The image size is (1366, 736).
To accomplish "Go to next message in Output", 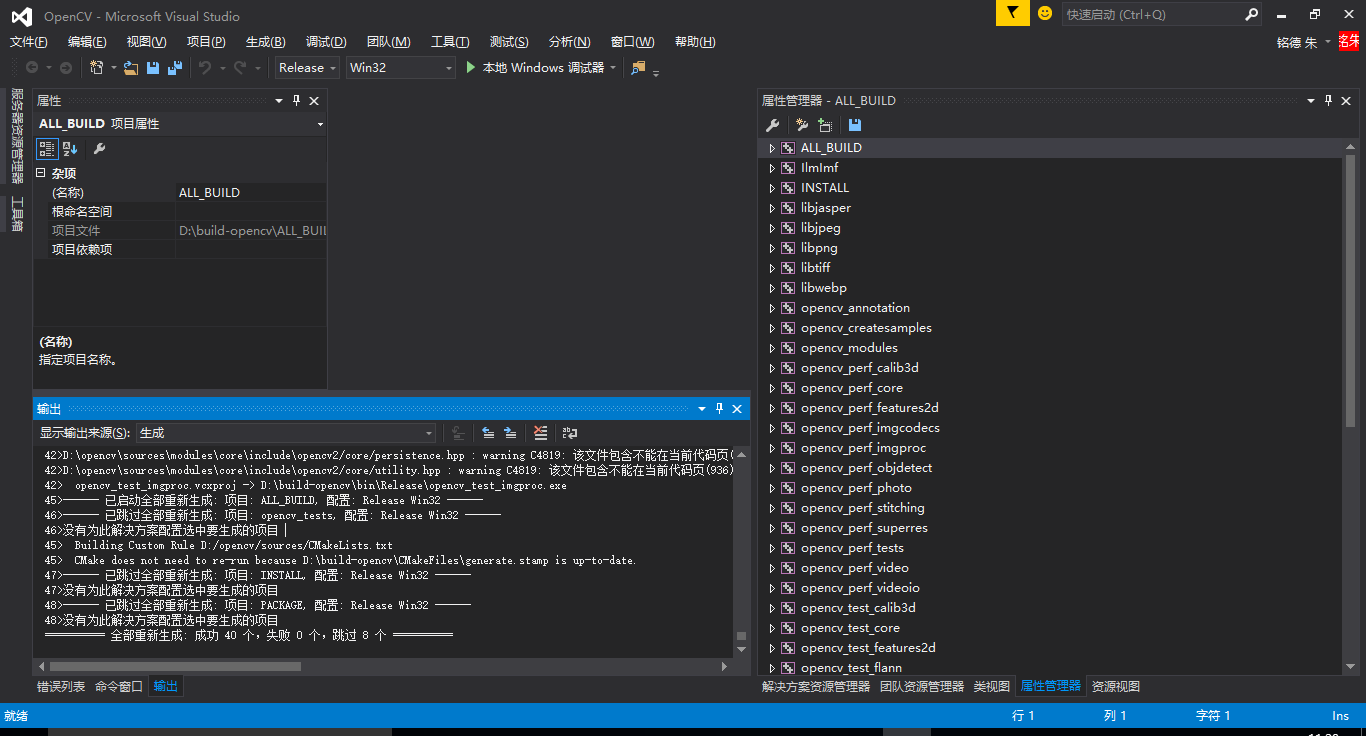I will tap(510, 433).
